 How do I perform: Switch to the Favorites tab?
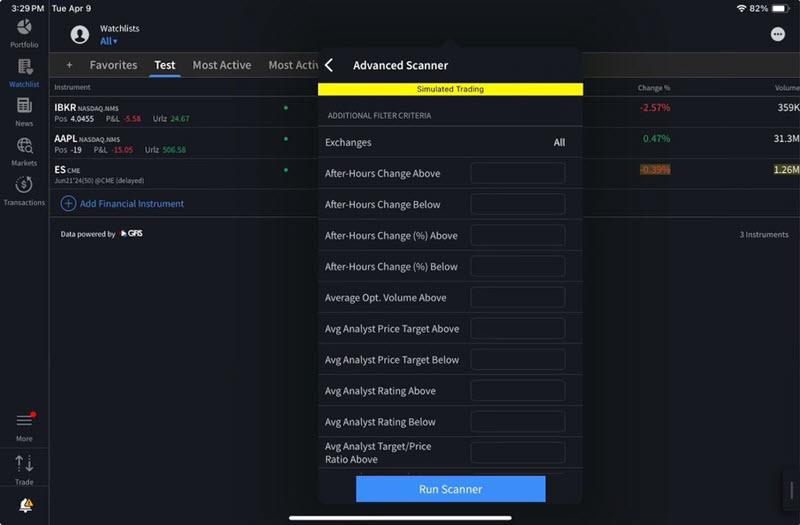coord(113,65)
